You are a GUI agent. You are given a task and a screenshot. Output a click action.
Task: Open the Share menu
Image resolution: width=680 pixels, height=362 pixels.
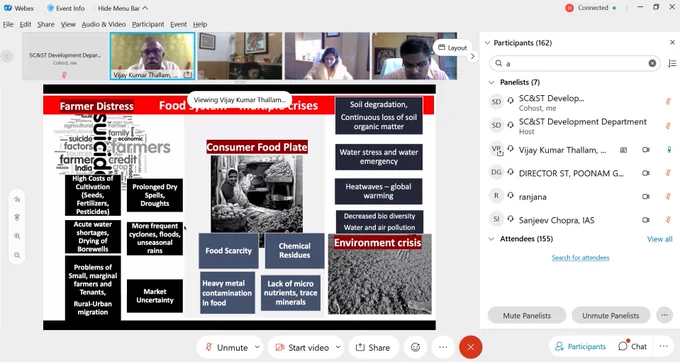pyautogui.click(x=46, y=24)
